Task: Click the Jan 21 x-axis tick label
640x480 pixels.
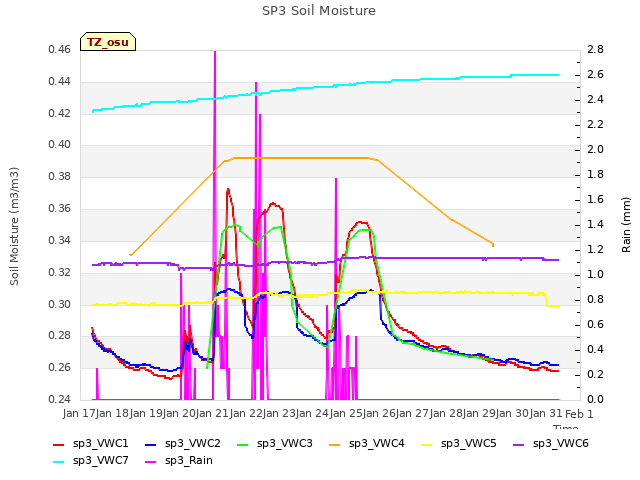Action: (213, 413)
